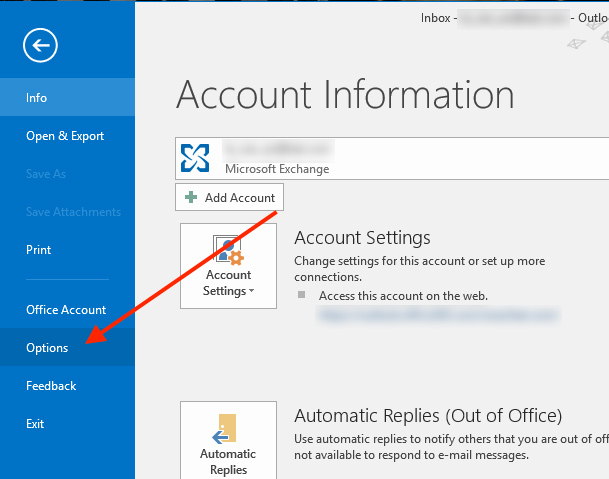Screen dimensions: 609x479
Task: Expand the Account Settings dropdown arrow
Action: point(250,292)
